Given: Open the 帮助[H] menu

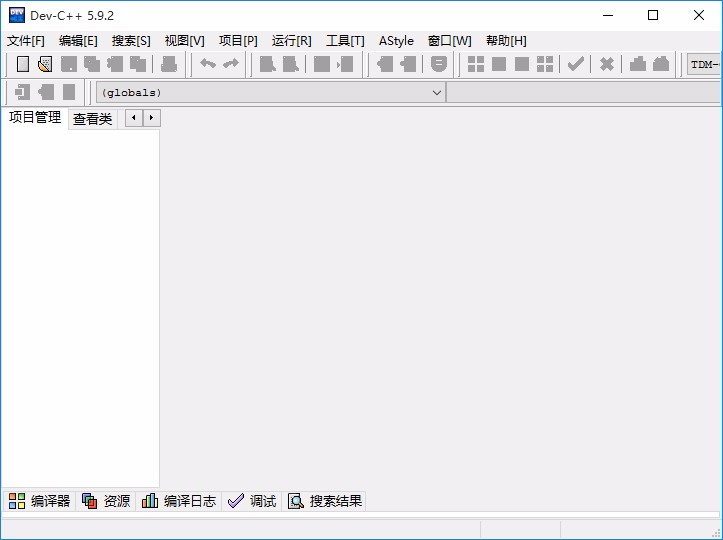Looking at the screenshot, I should pyautogui.click(x=506, y=41).
